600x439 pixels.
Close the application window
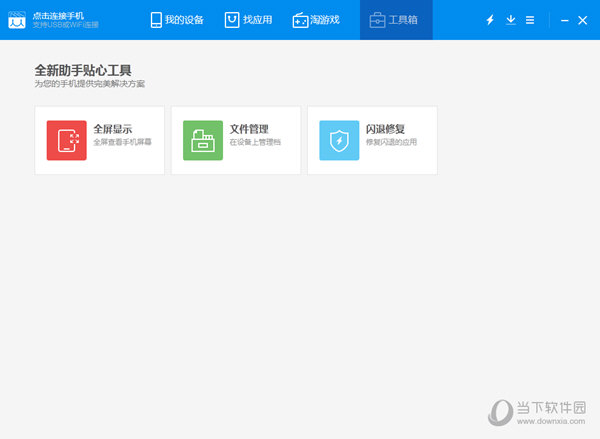(582, 20)
